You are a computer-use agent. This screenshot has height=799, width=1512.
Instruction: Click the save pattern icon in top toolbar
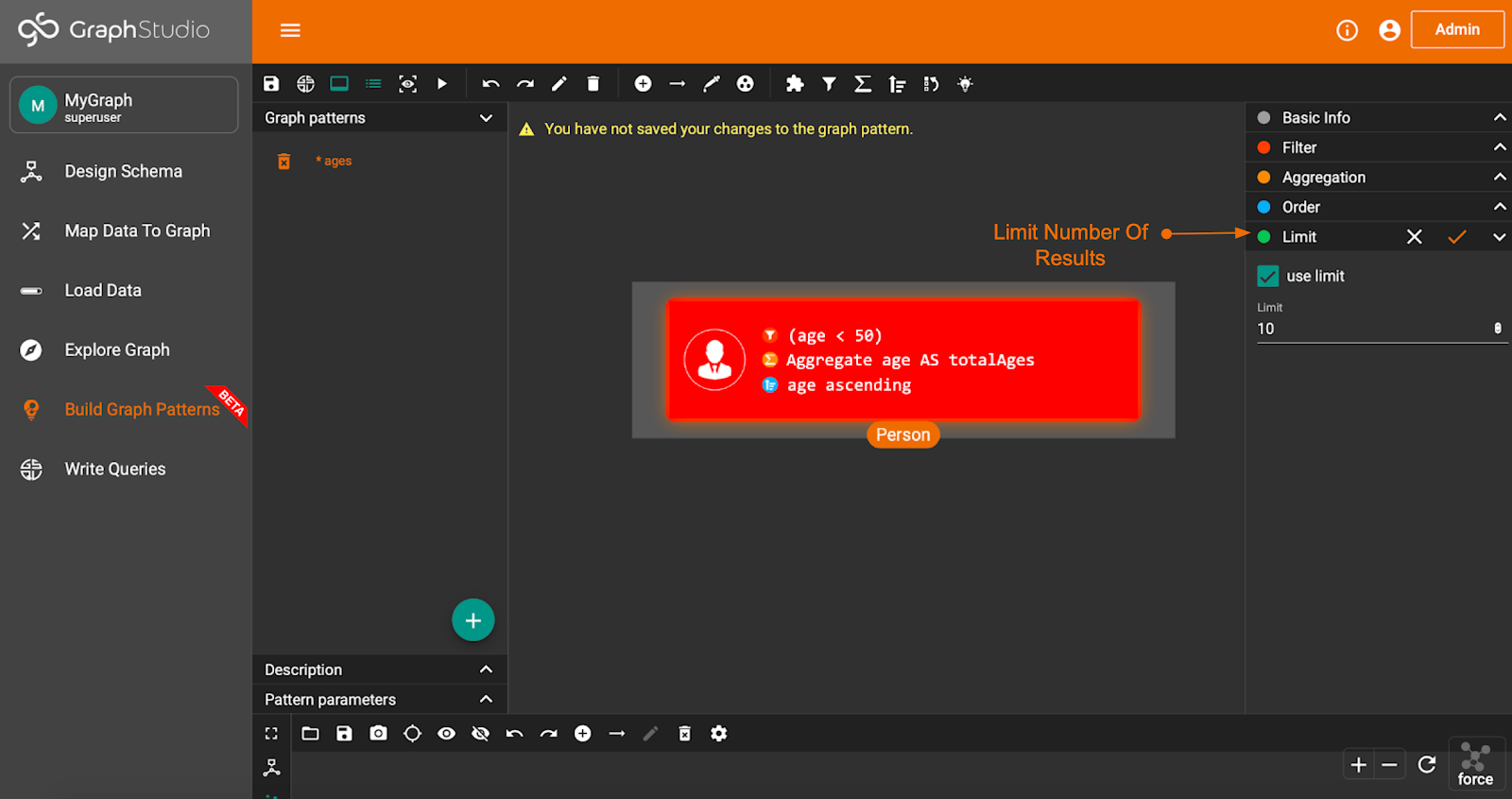271,84
